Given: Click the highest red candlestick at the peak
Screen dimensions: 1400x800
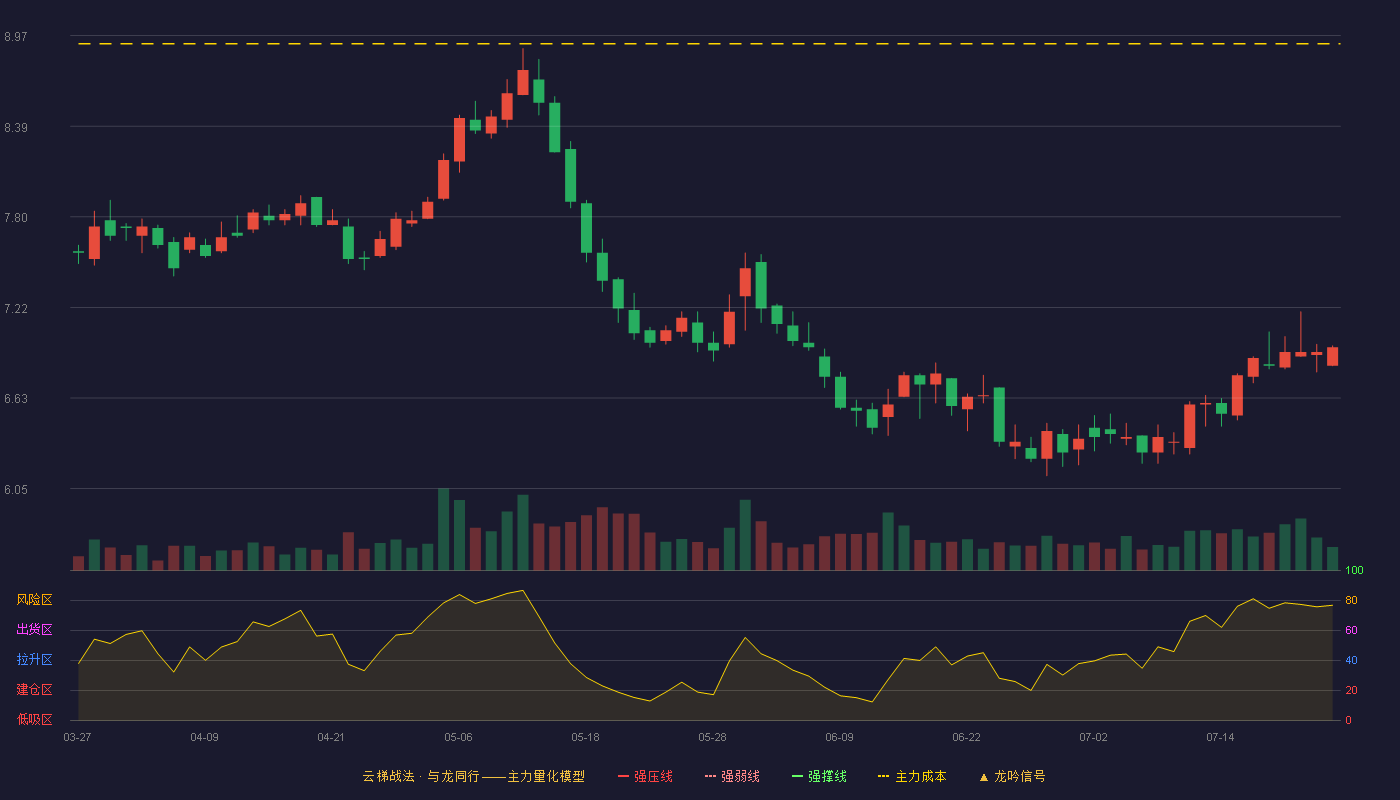Looking at the screenshot, I should click(523, 82).
